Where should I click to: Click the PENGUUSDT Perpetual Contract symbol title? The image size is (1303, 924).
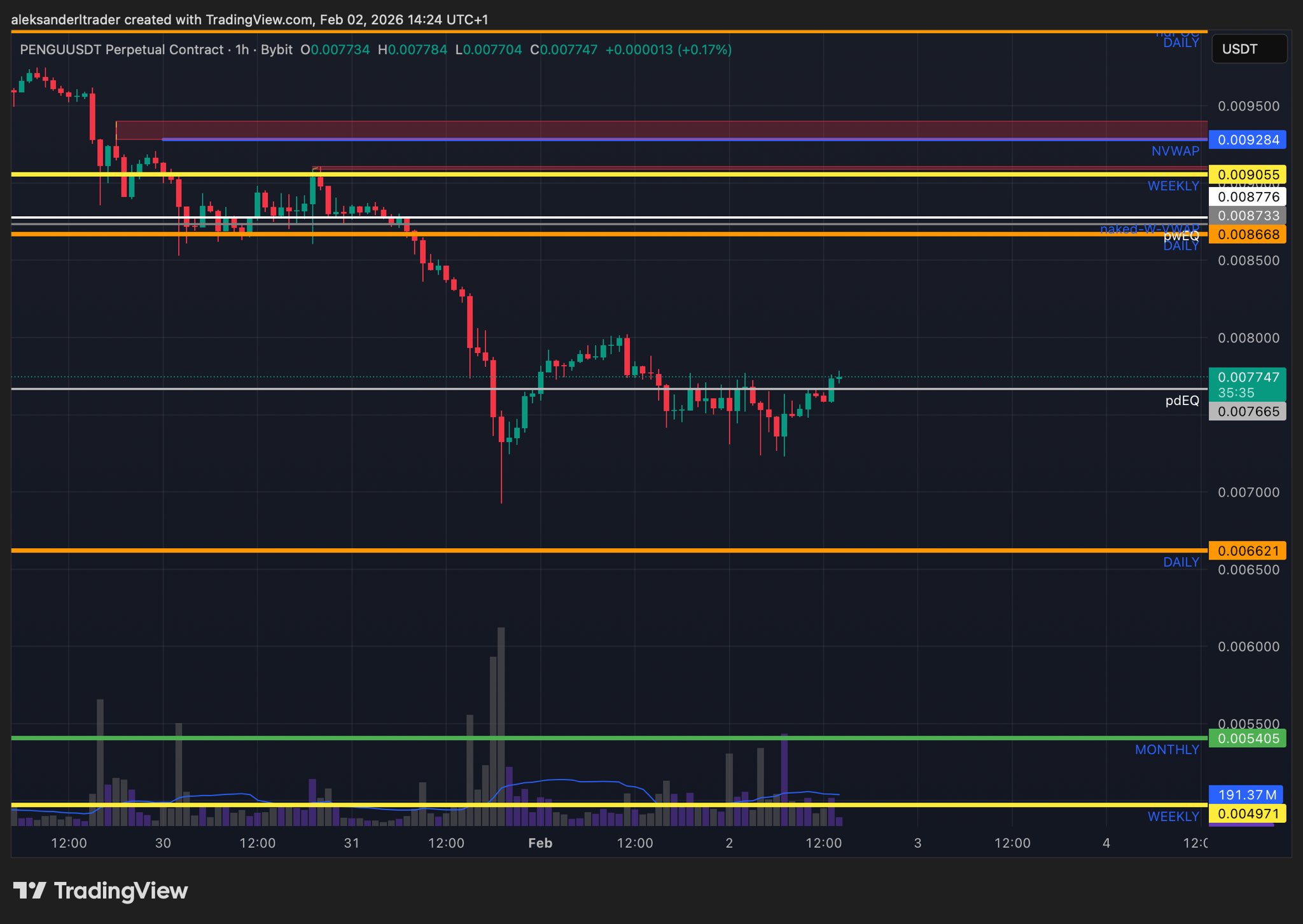point(122,50)
